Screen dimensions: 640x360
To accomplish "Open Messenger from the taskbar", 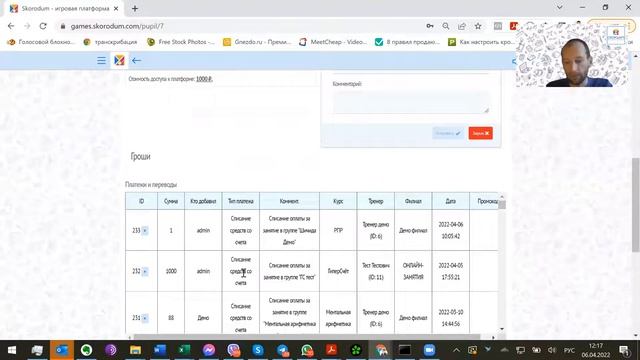I will click(x=209, y=350).
